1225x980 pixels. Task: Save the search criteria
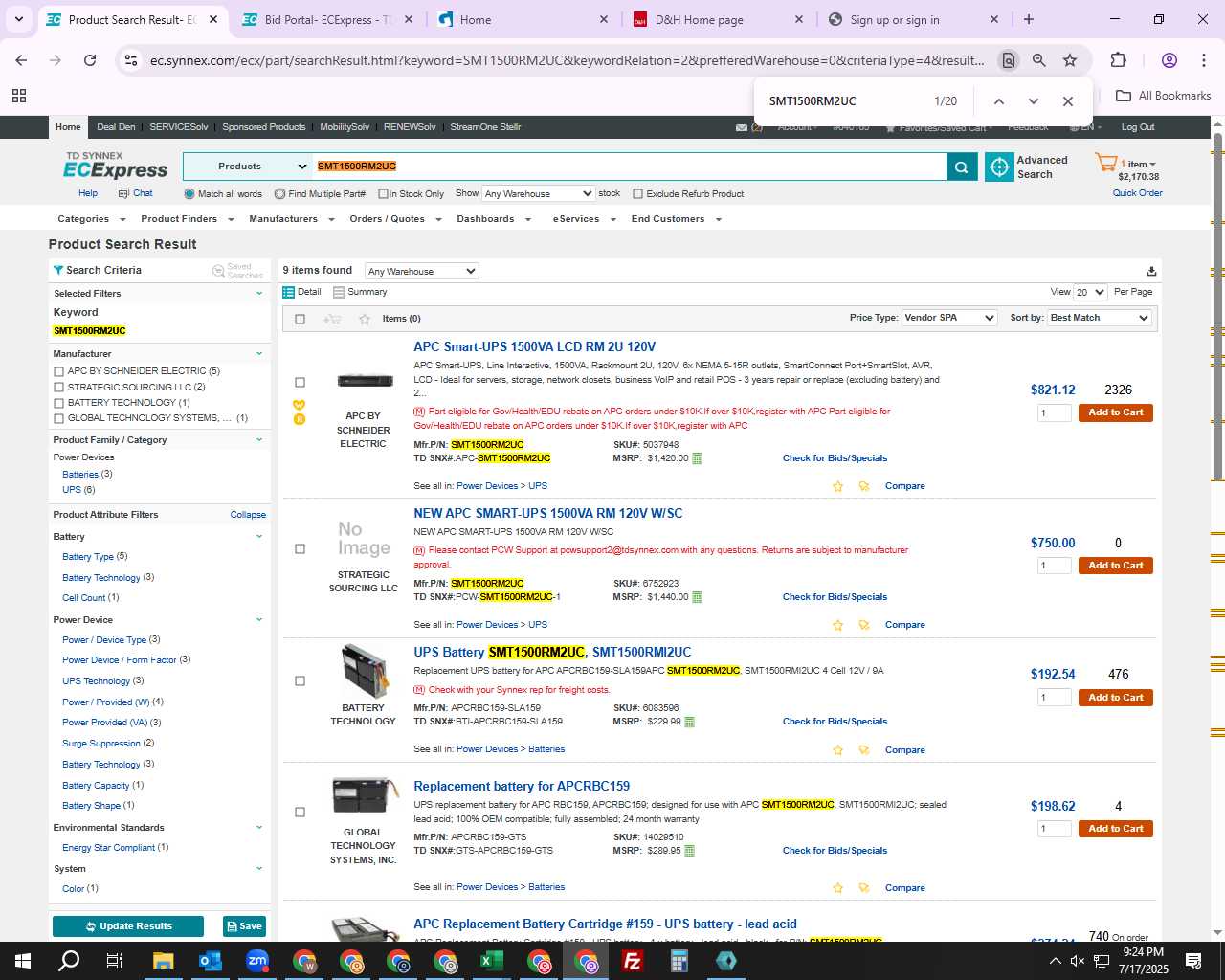(x=244, y=926)
